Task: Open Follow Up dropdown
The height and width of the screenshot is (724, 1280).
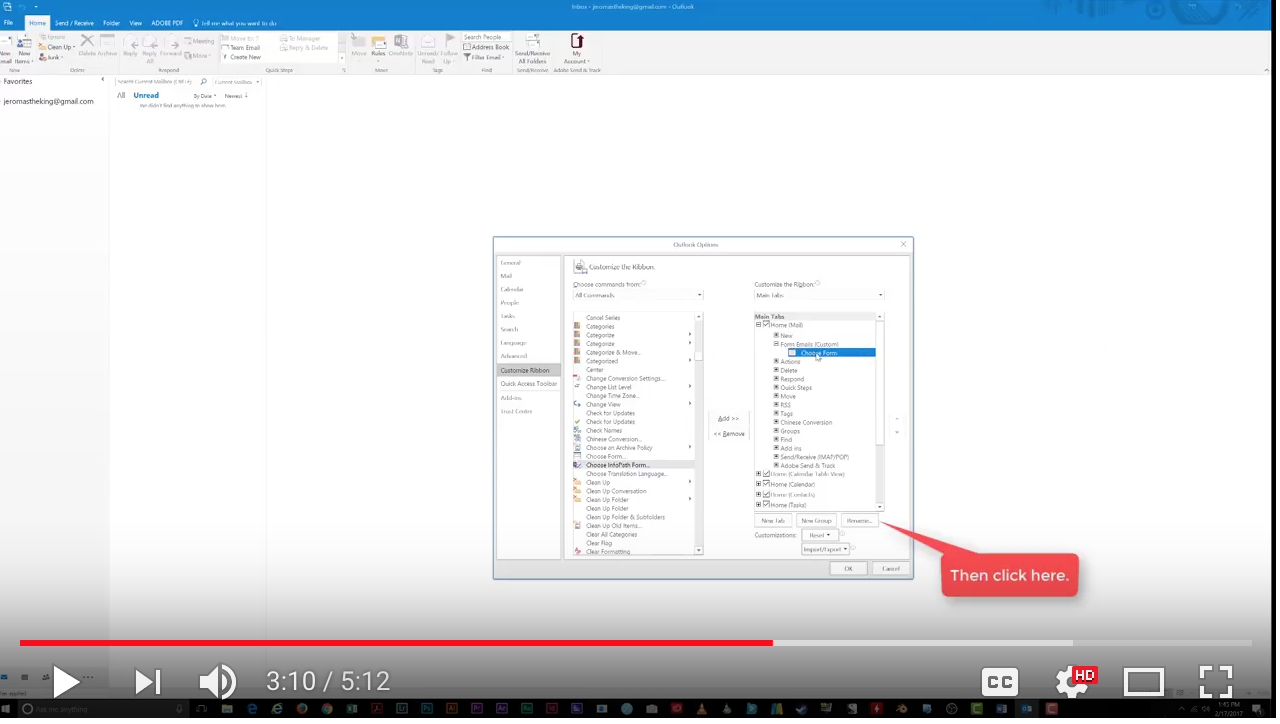Action: (450, 48)
